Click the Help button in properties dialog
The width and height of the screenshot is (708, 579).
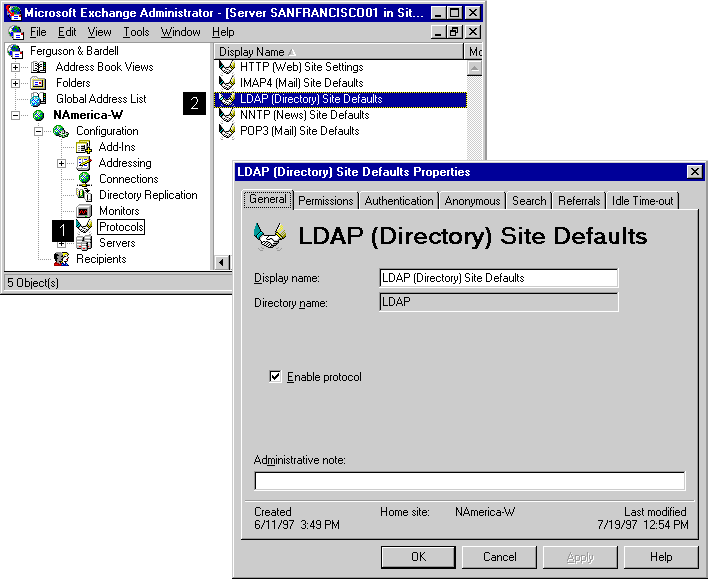(x=661, y=557)
